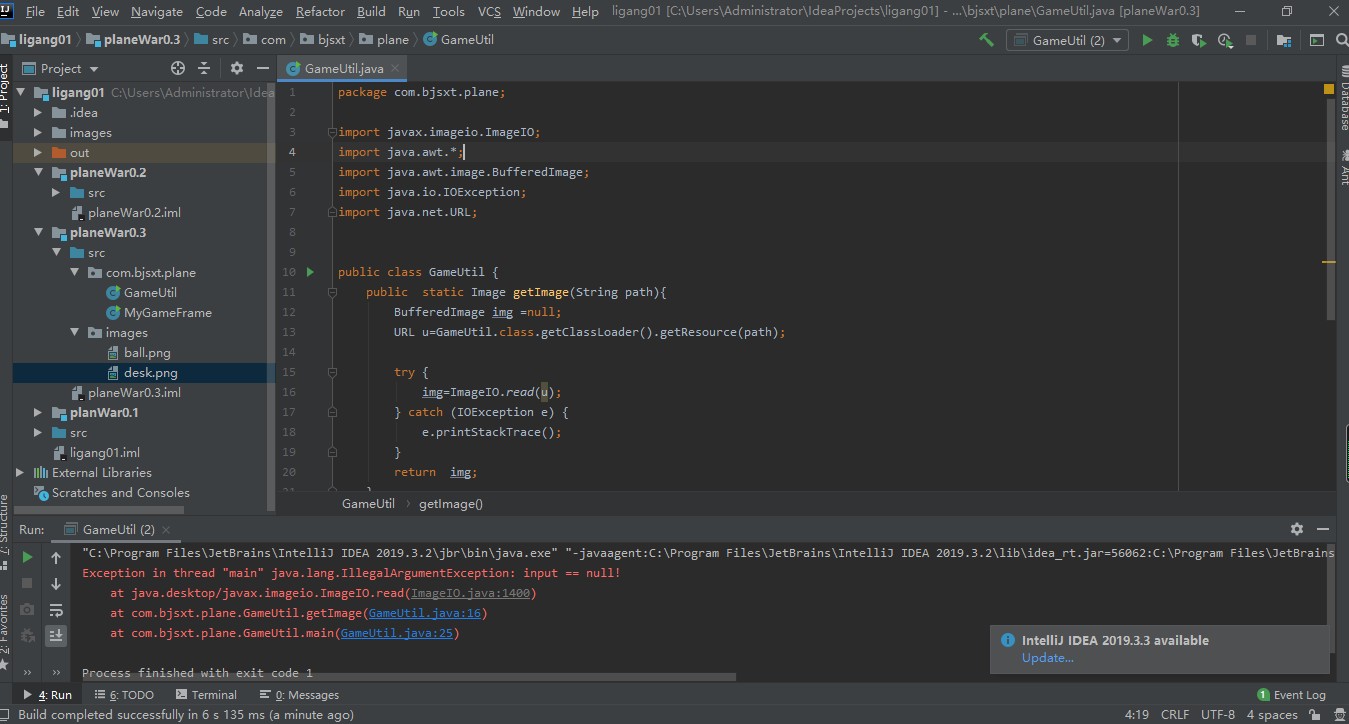Expand the .idea folder
The height and width of the screenshot is (724, 1349).
pyautogui.click(x=38, y=113)
